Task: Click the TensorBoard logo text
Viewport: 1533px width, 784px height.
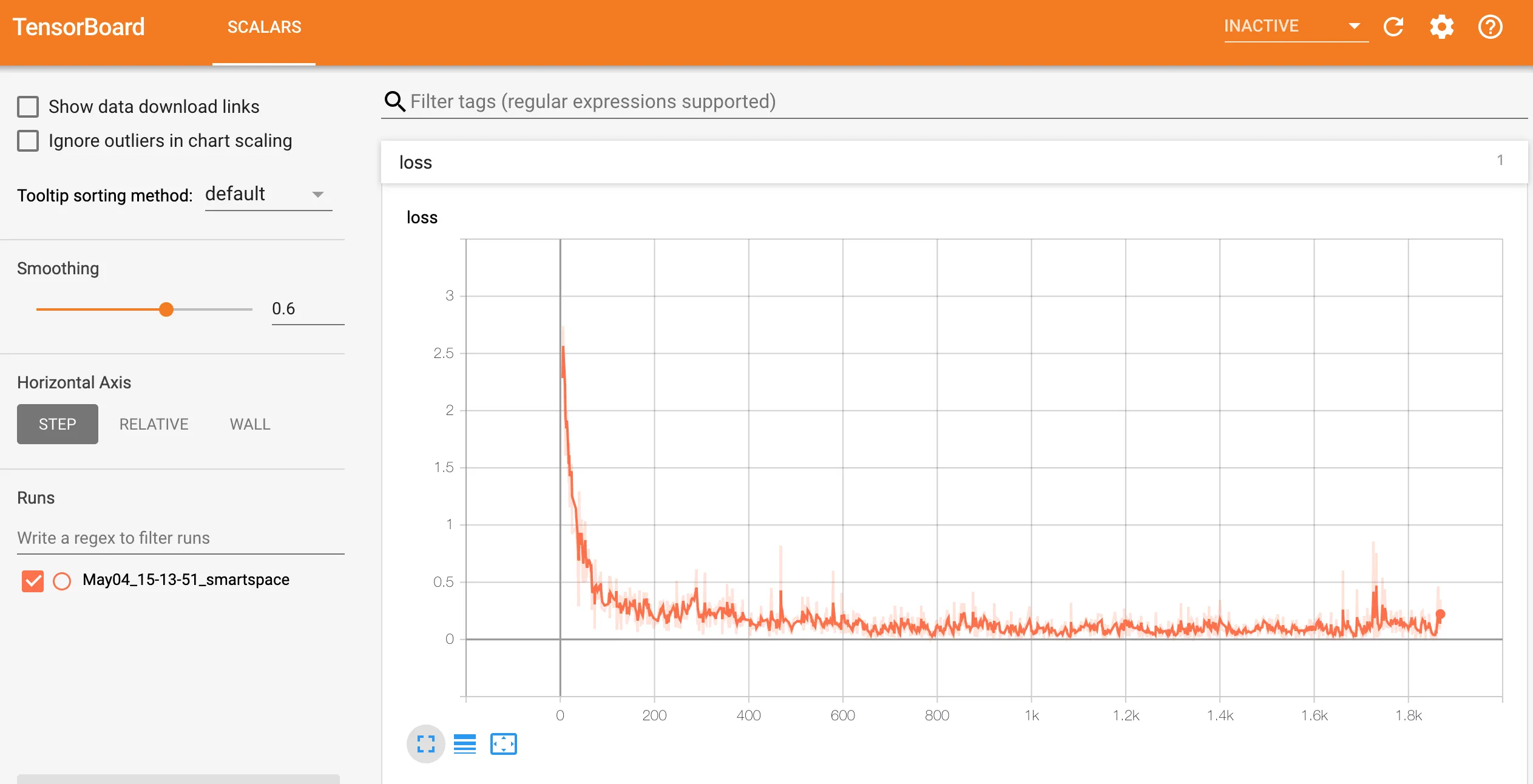Action: tap(79, 27)
